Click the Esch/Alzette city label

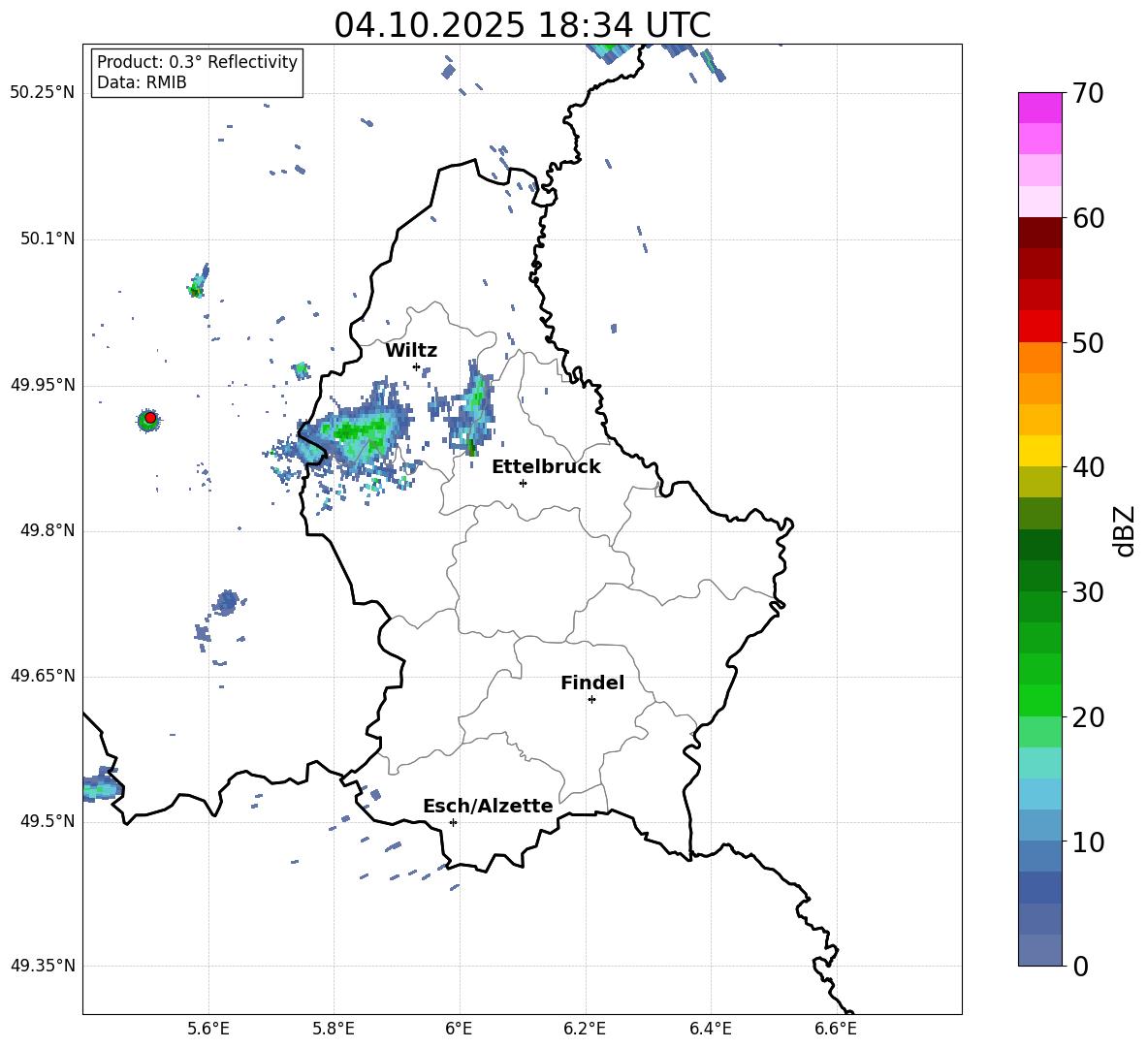(488, 806)
